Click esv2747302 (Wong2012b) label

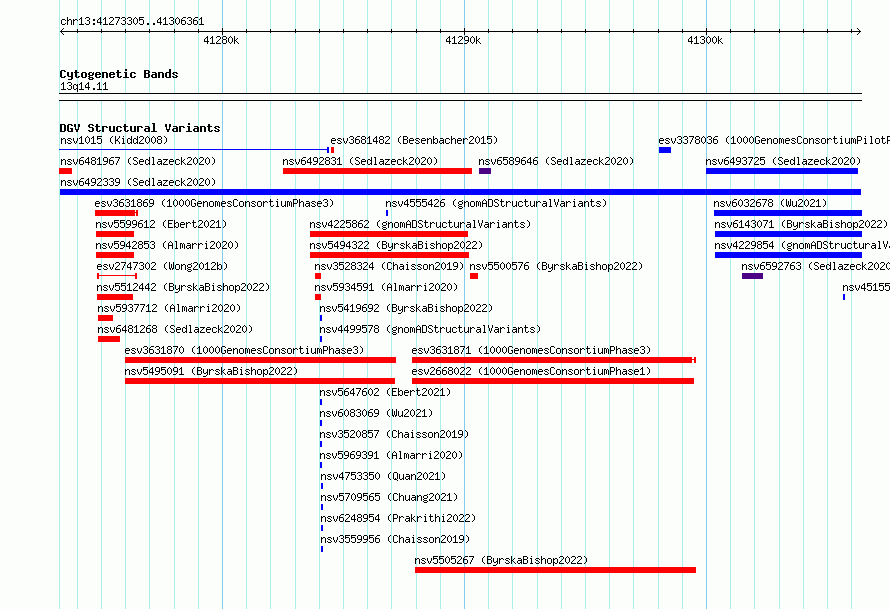(162, 266)
